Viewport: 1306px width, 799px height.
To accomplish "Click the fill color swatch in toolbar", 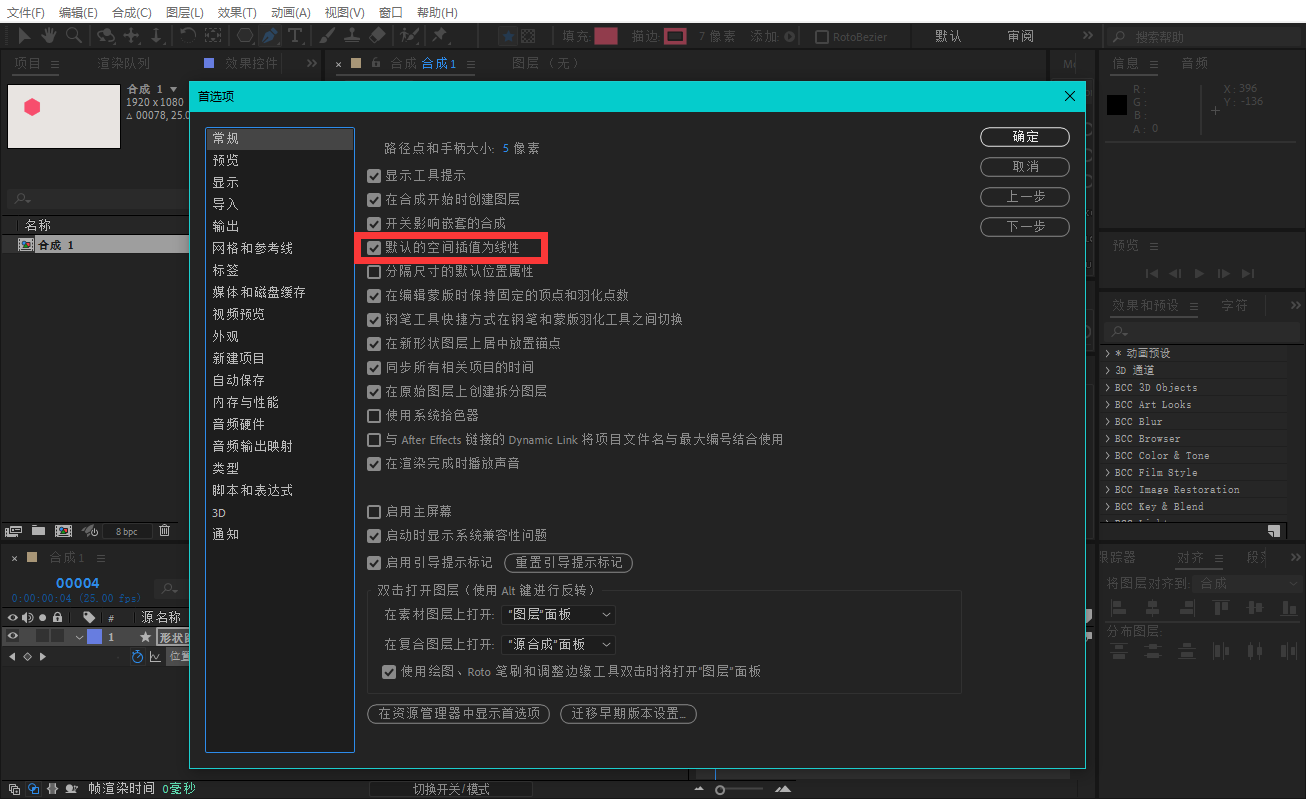I will 606,36.
